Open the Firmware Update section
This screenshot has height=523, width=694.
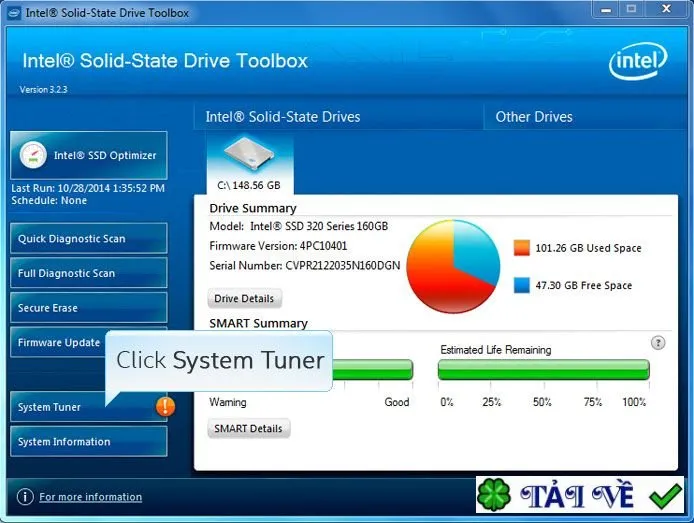coord(58,342)
